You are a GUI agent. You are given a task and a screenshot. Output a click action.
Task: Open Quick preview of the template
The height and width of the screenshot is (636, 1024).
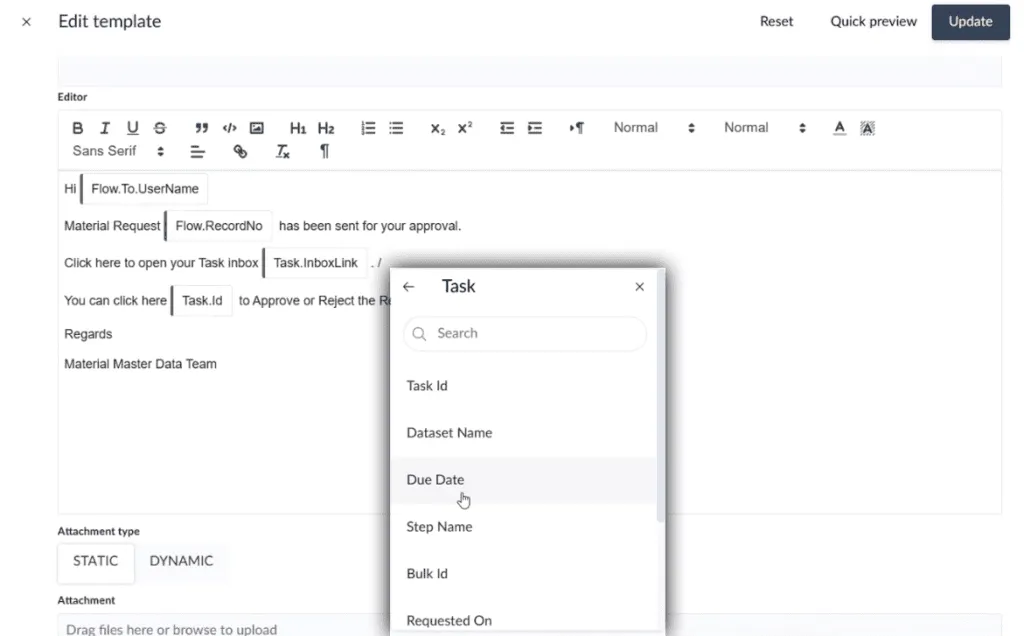pos(873,22)
